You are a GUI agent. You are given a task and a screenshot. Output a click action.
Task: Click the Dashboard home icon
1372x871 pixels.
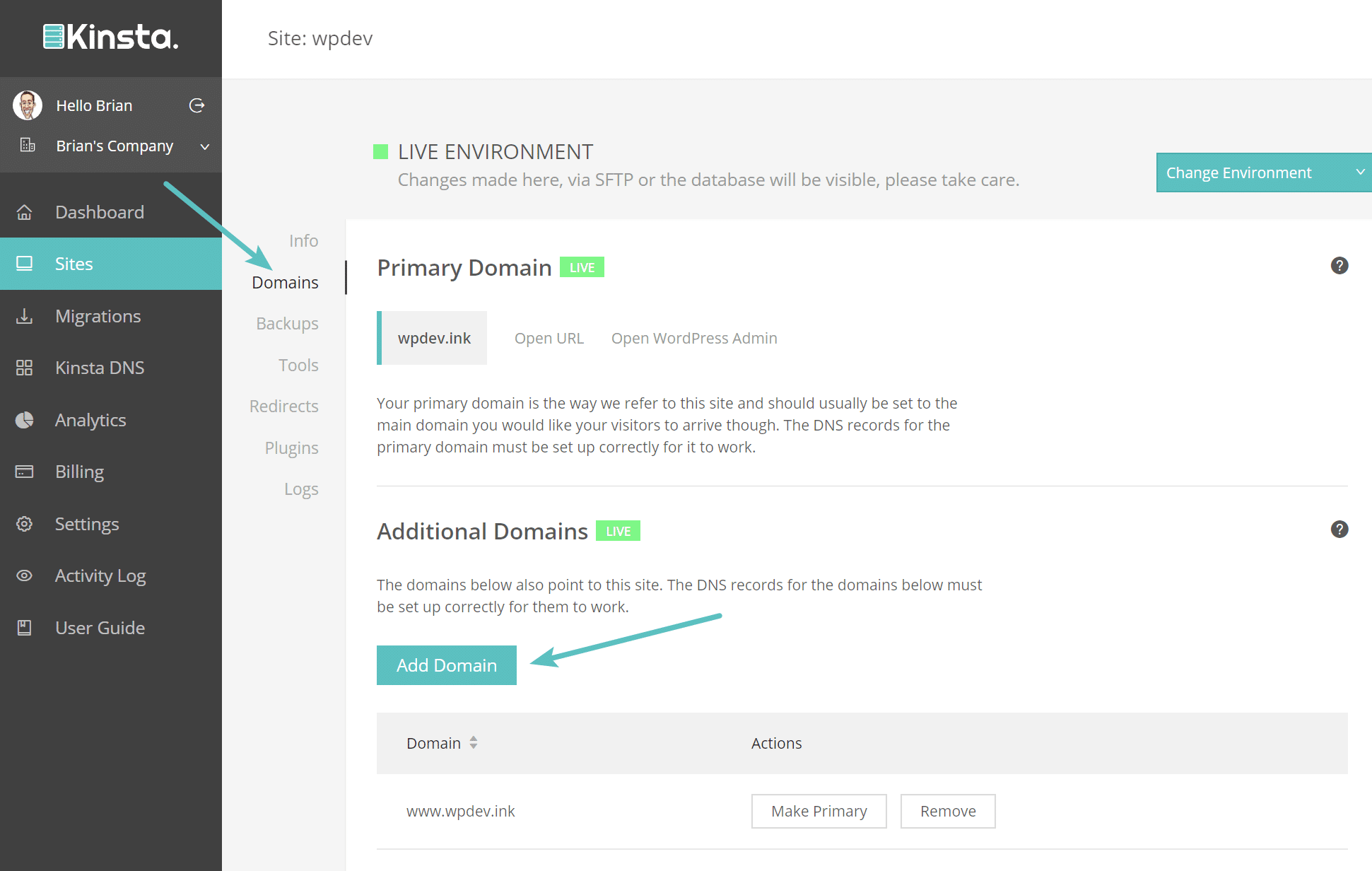[x=25, y=212]
